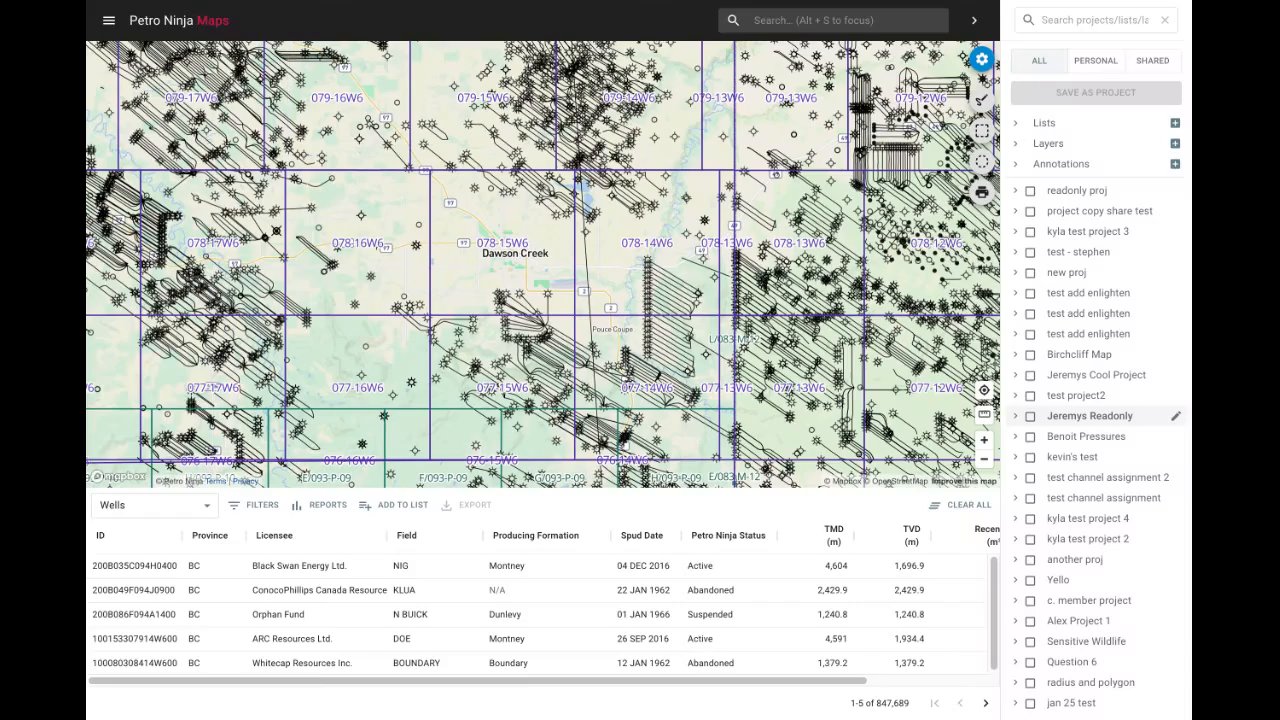Check the kyla test project 3 checkbox
This screenshot has height=720, width=1280.
coord(1030,232)
